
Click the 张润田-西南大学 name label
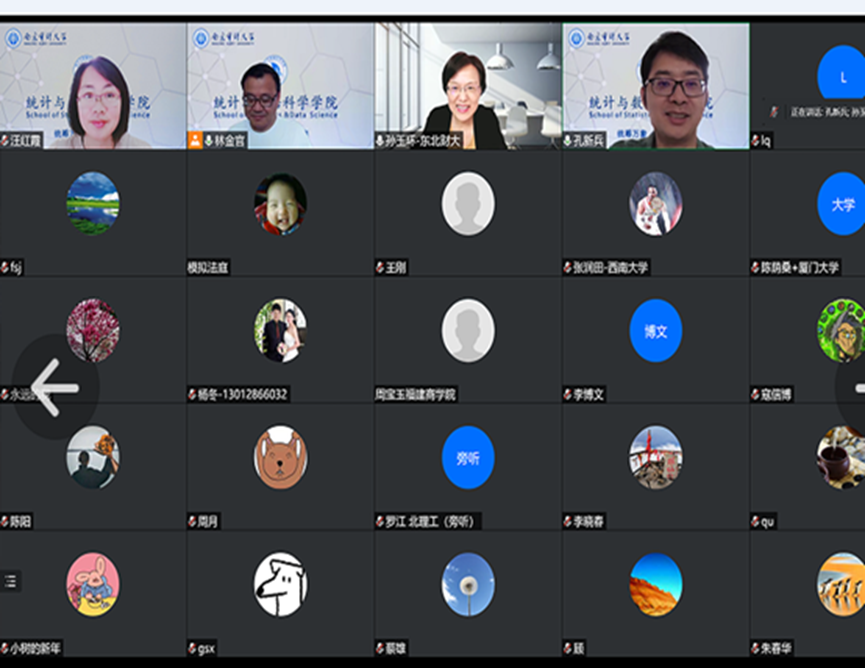pos(610,268)
